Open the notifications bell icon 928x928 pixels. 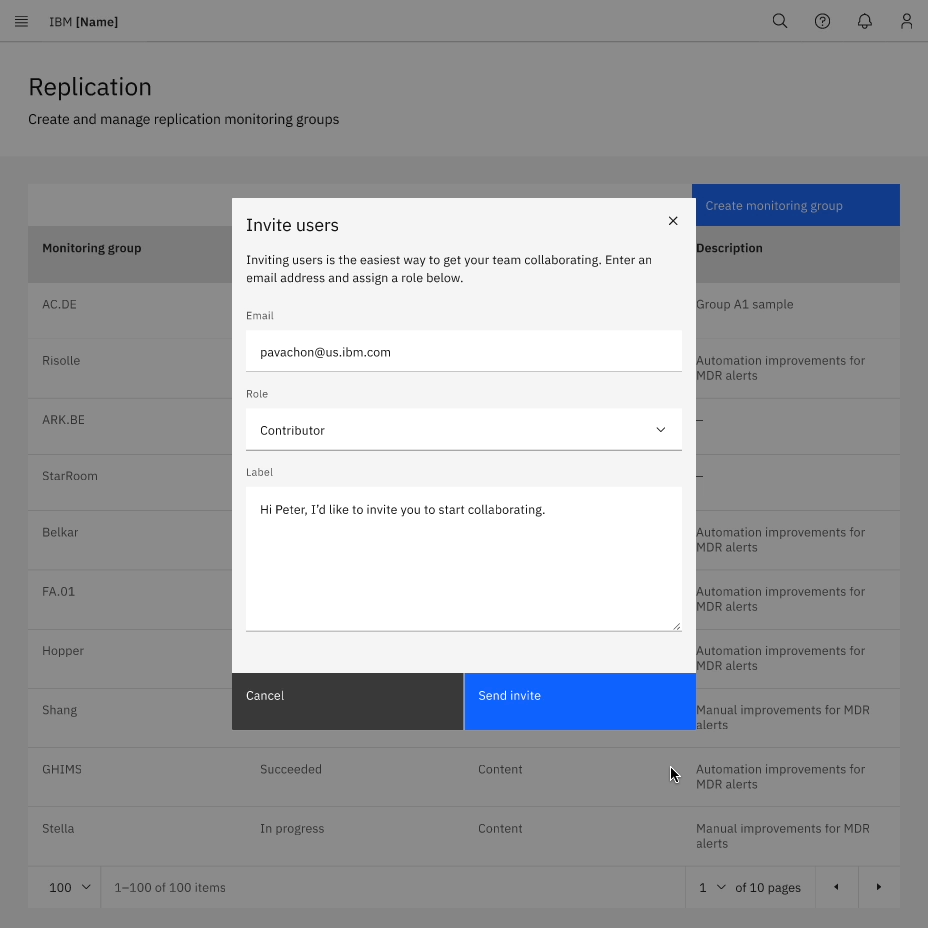click(864, 20)
